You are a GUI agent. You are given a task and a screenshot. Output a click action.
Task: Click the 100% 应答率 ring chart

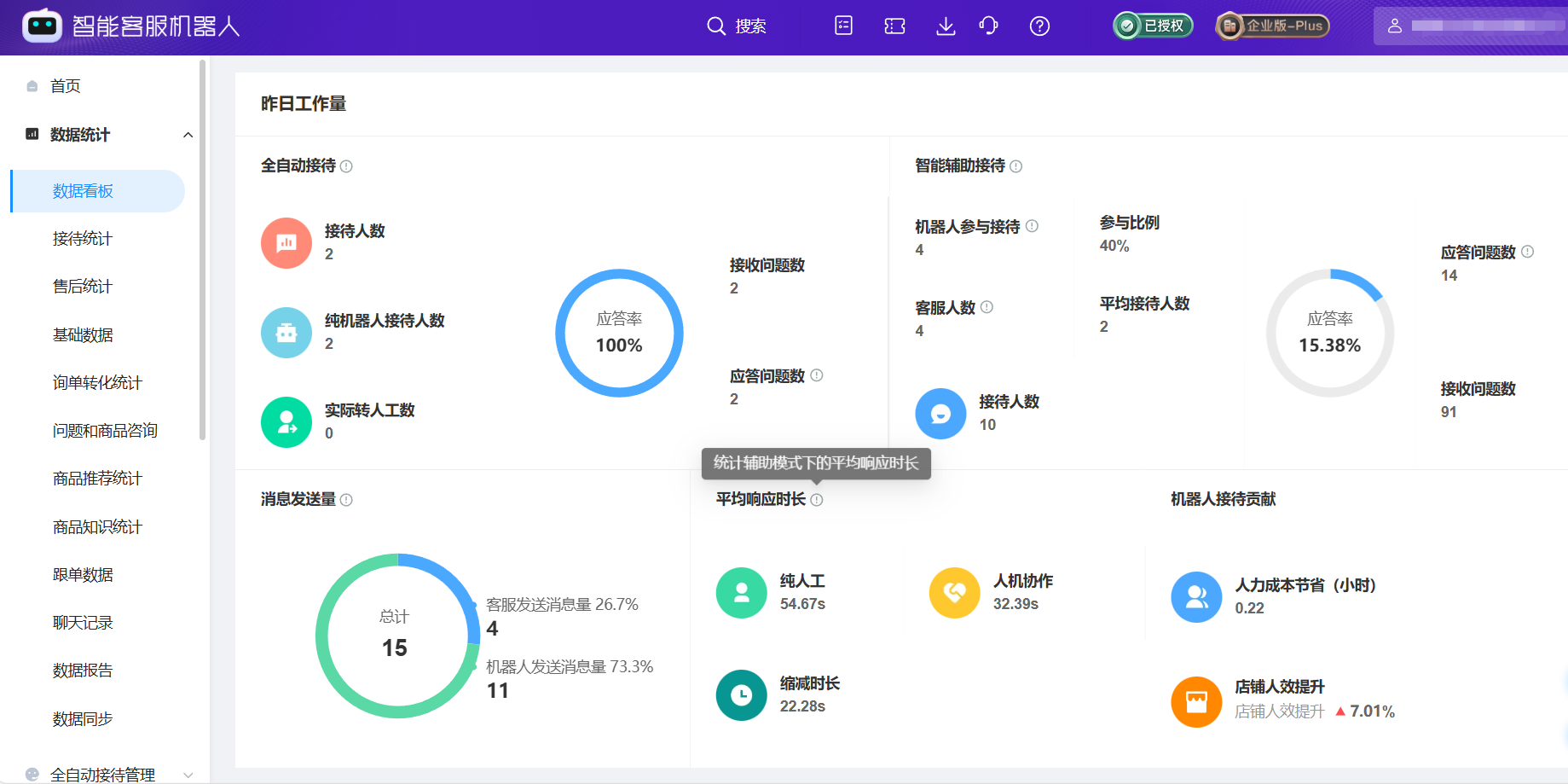(619, 333)
